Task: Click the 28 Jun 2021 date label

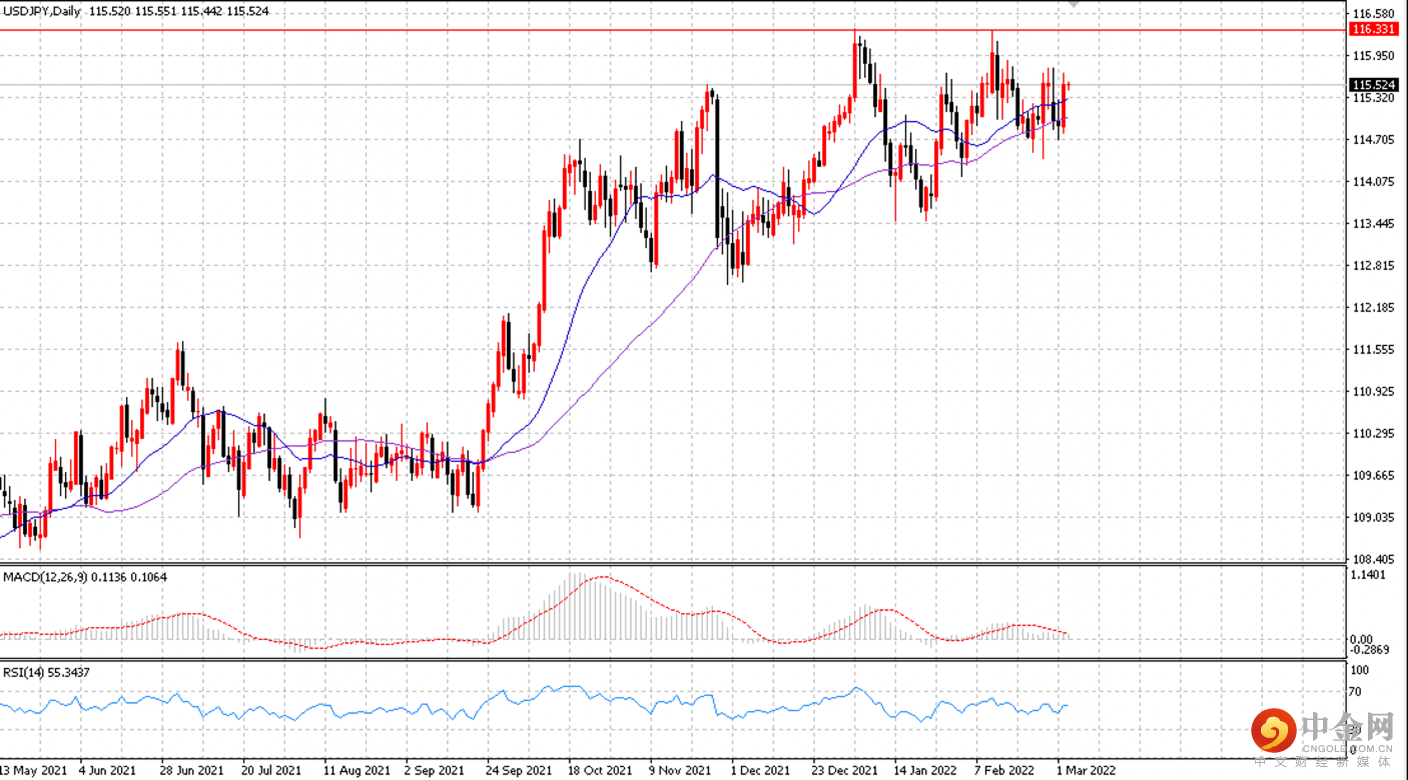Action: pyautogui.click(x=190, y=771)
